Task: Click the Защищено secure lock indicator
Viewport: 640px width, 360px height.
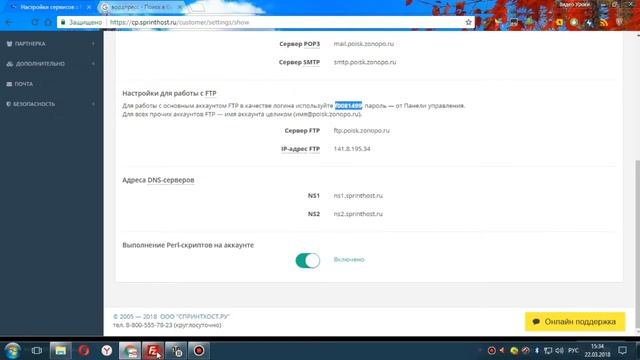Action: point(81,22)
